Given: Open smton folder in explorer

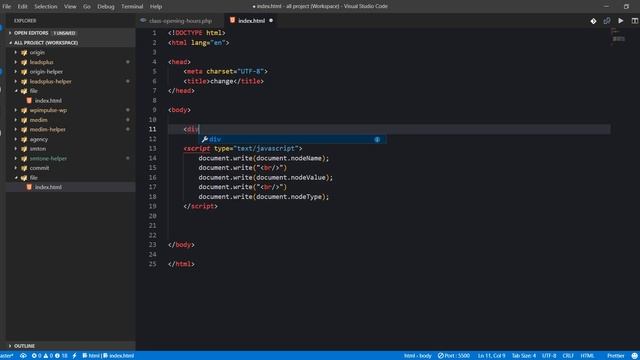Looking at the screenshot, I should pos(38,149).
